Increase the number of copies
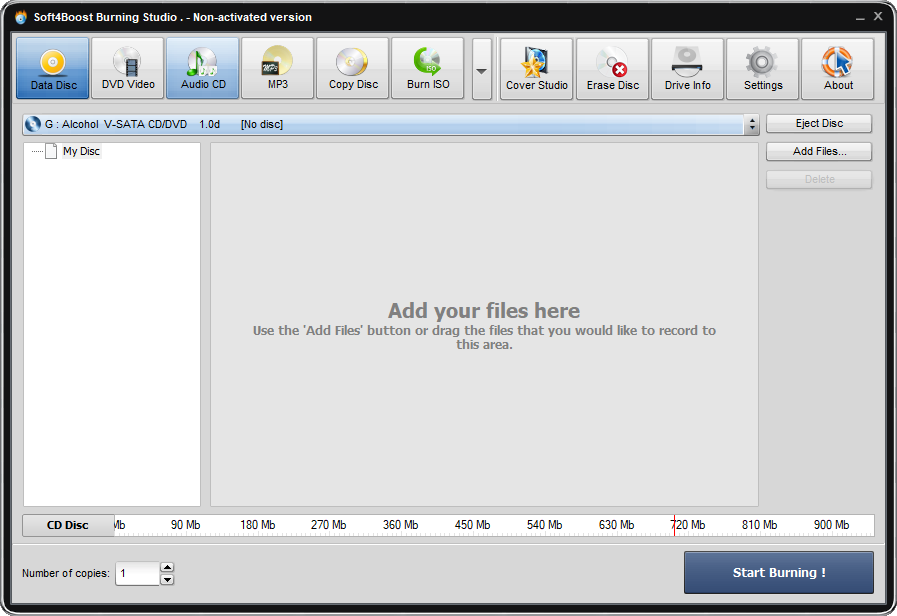Screen dimensions: 897x616 tap(167, 567)
